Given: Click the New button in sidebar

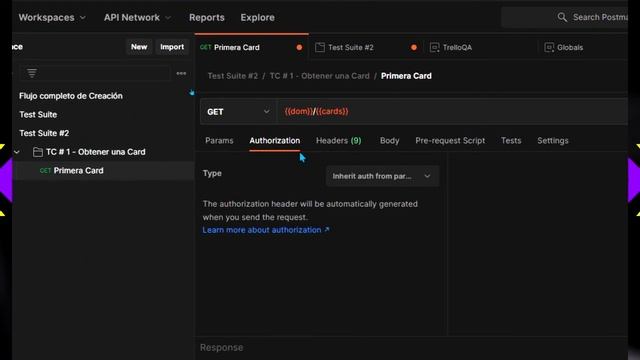Looking at the screenshot, I should click(x=139, y=47).
